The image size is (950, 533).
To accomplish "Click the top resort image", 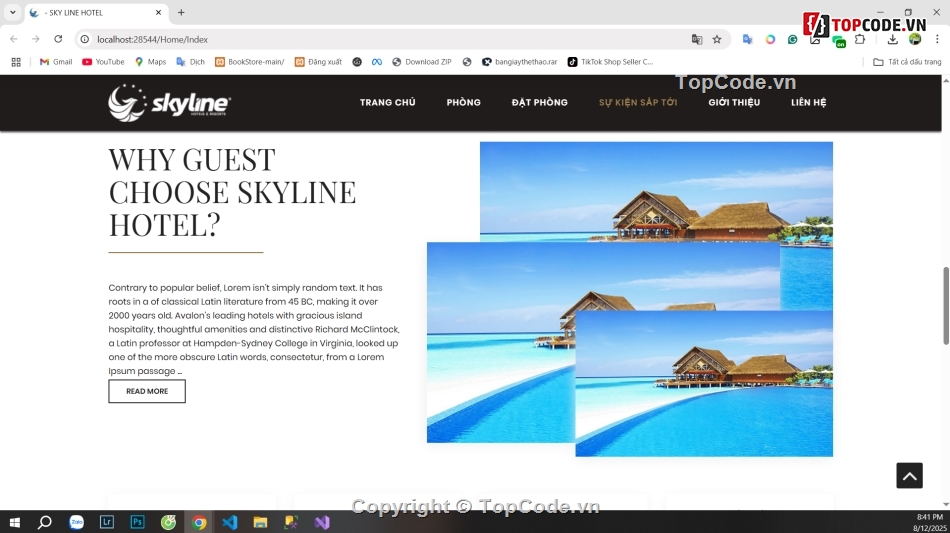I will (656, 191).
